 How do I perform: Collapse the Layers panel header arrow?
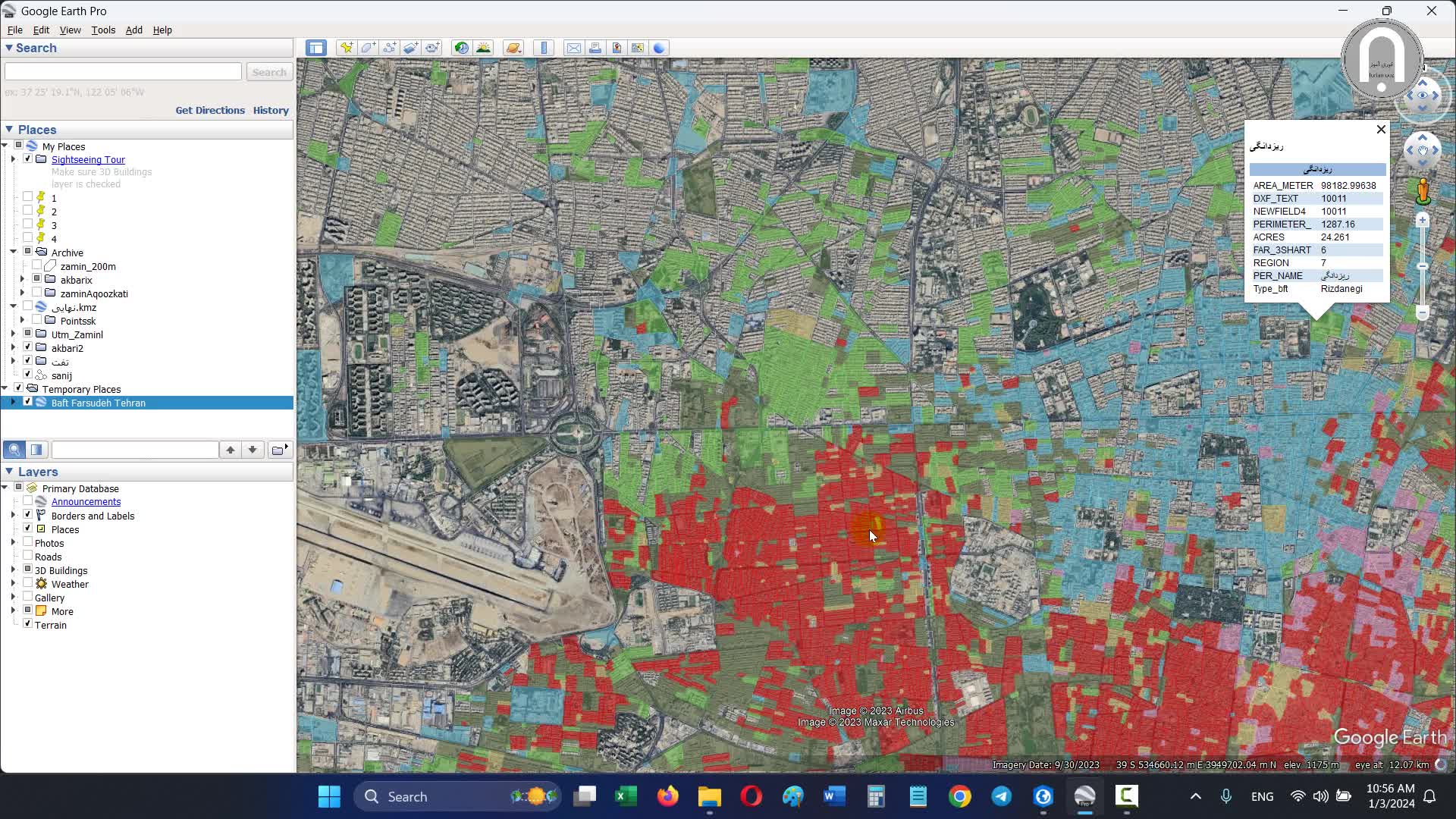[x=9, y=471]
